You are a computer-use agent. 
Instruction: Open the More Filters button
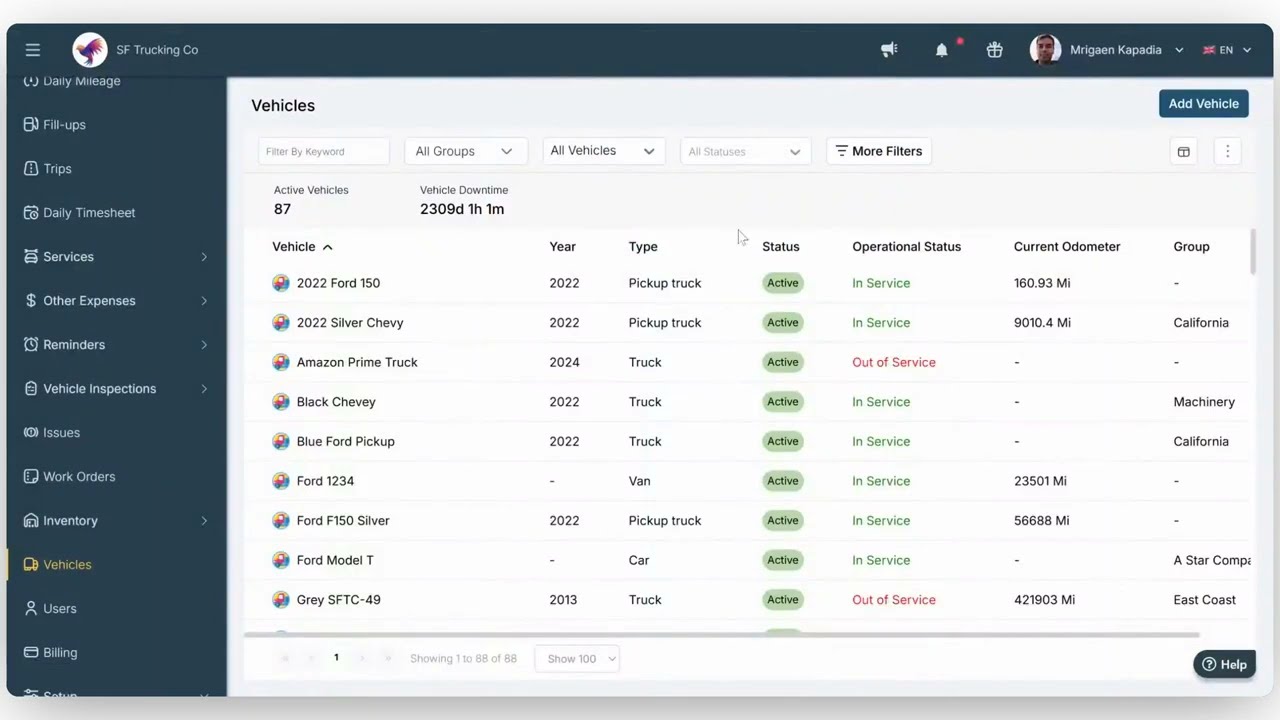pyautogui.click(x=879, y=151)
